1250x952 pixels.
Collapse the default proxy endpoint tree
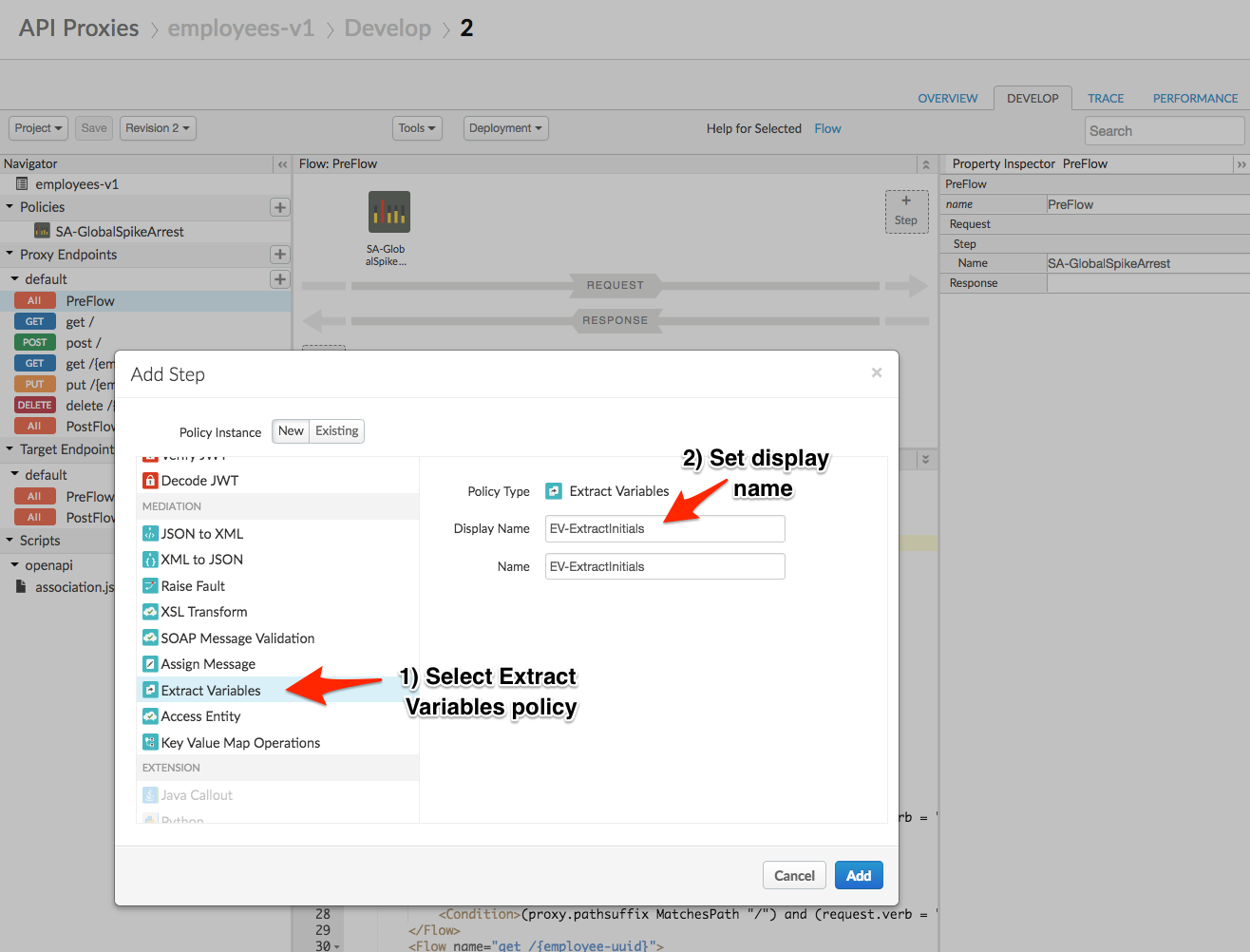coord(15,279)
